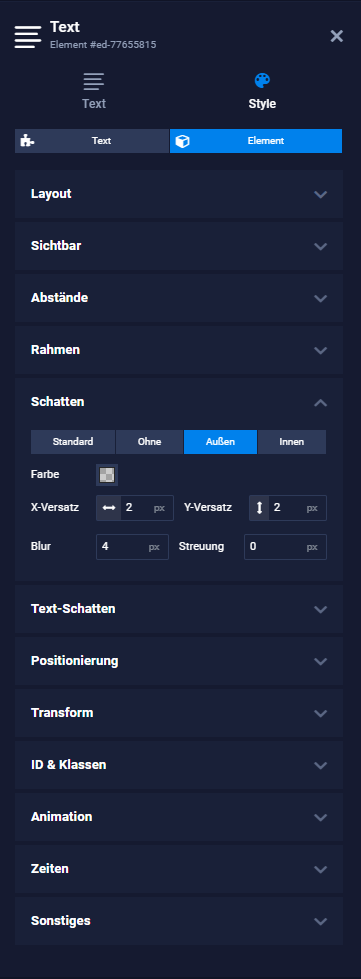Viewport: 361px width, 979px height.
Task: Close the Text panel with X
Action: (x=337, y=36)
